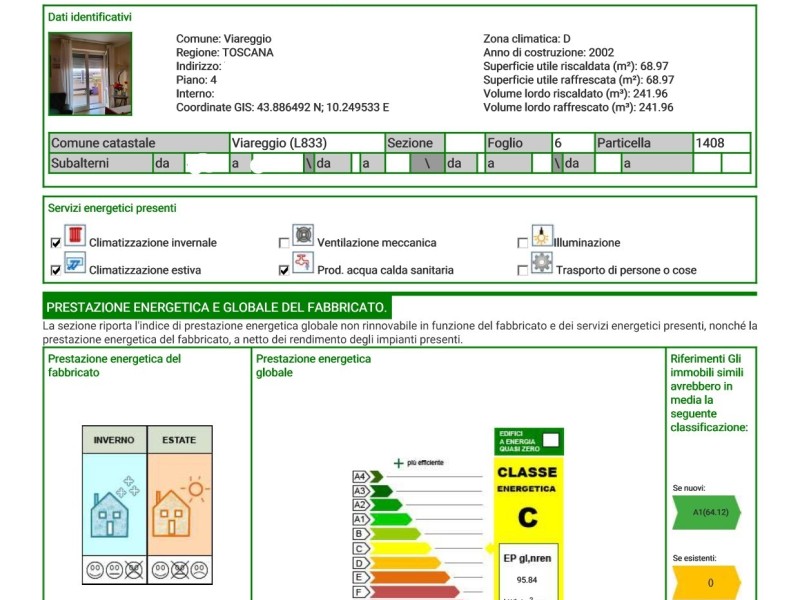The width and height of the screenshot is (800, 600).
Task: Select the D energy class label
Action: pos(361,563)
